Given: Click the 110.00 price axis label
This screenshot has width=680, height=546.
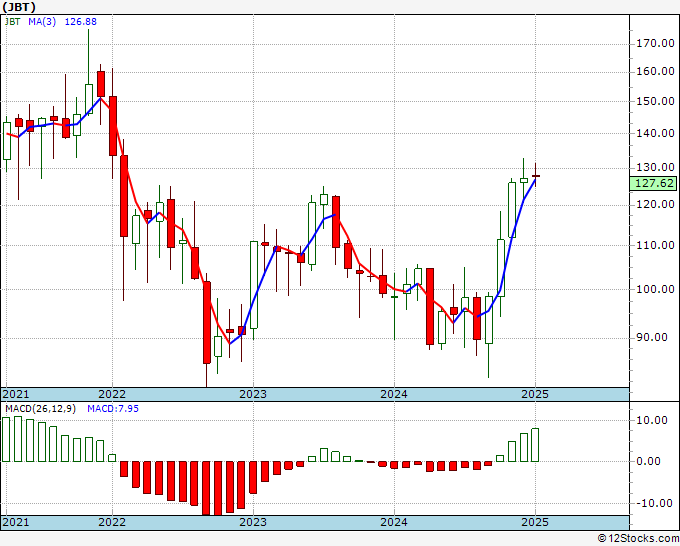Looking at the screenshot, I should 655,245.
